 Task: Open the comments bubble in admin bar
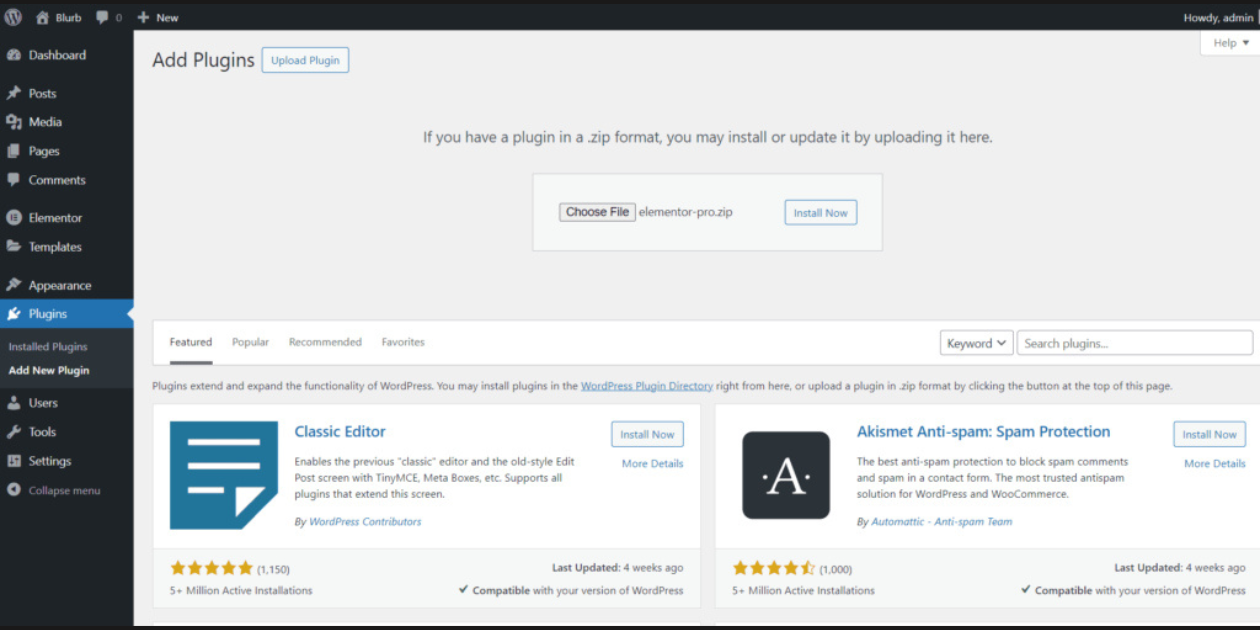103,17
